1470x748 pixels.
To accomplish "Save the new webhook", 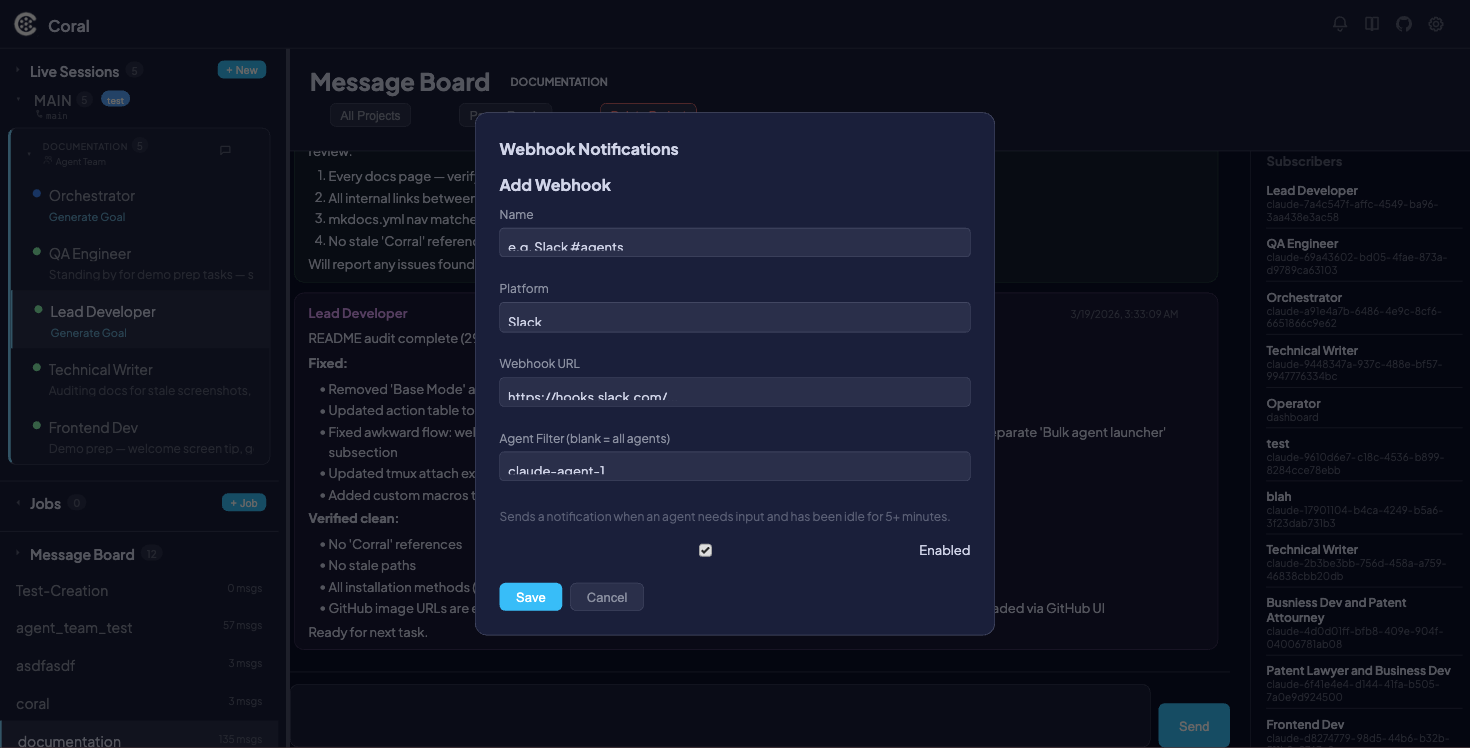I will pyautogui.click(x=530, y=597).
